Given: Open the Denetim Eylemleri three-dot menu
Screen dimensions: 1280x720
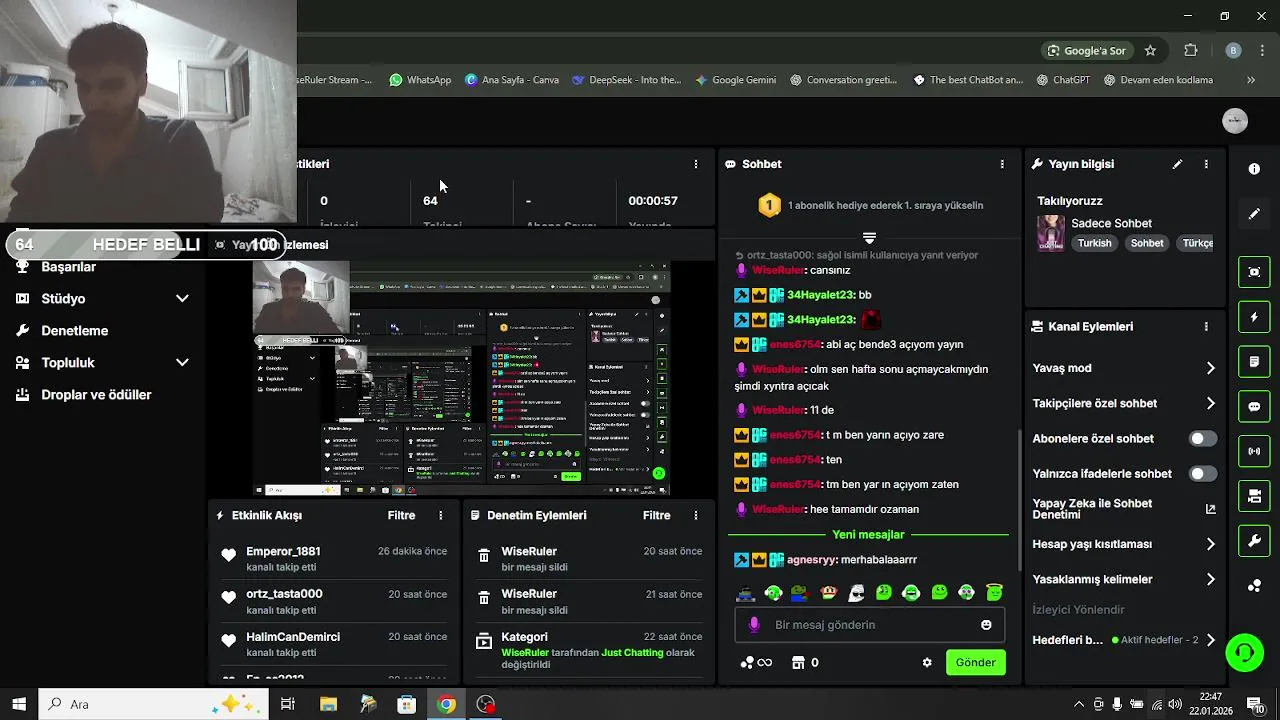Looking at the screenshot, I should click(x=696, y=516).
